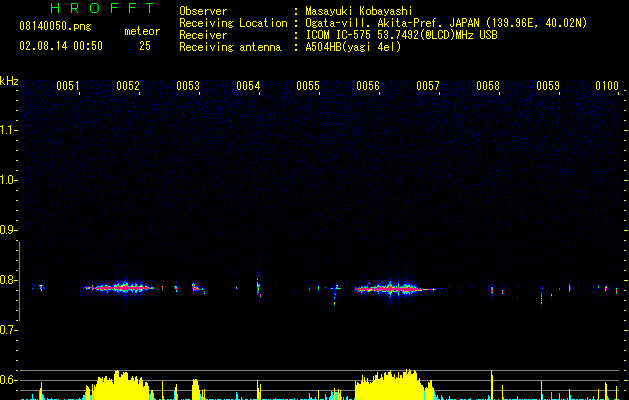Click the Receiver label

coord(203,35)
